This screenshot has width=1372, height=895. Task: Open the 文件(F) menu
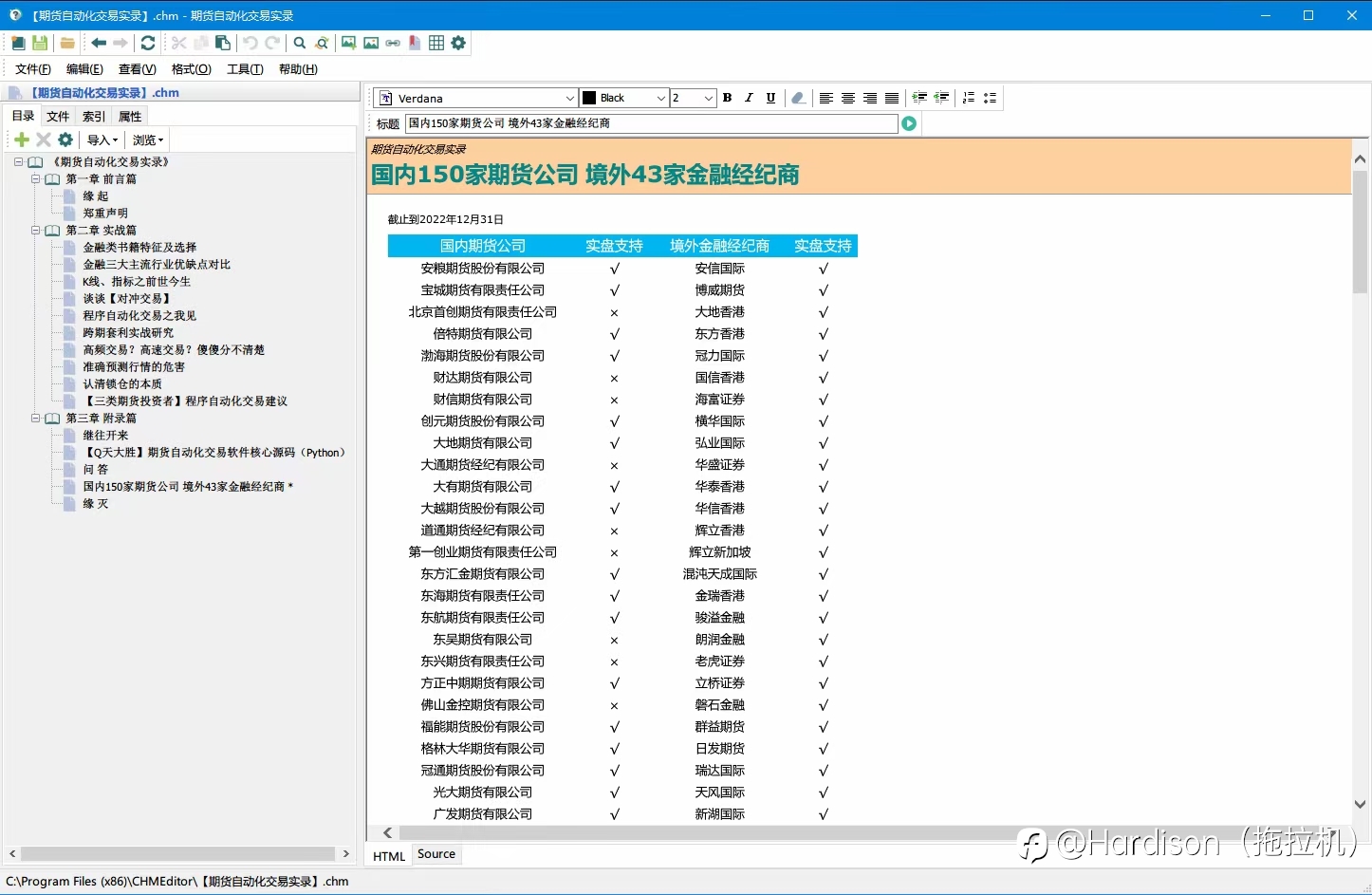pyautogui.click(x=33, y=69)
